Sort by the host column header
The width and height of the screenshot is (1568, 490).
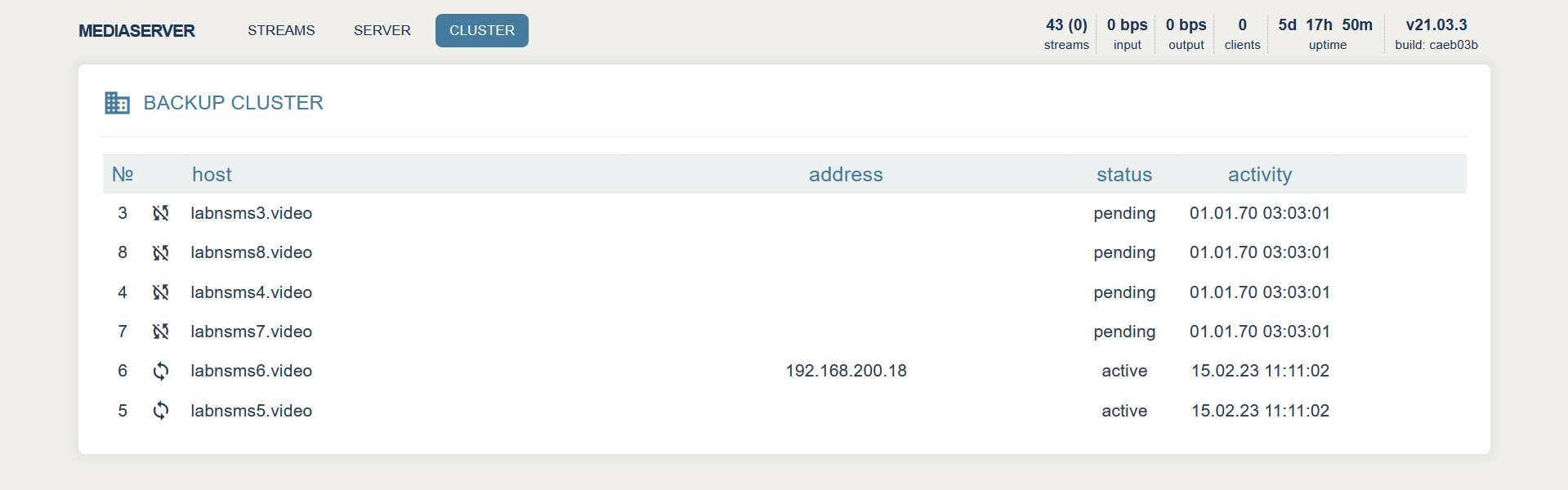tap(212, 175)
